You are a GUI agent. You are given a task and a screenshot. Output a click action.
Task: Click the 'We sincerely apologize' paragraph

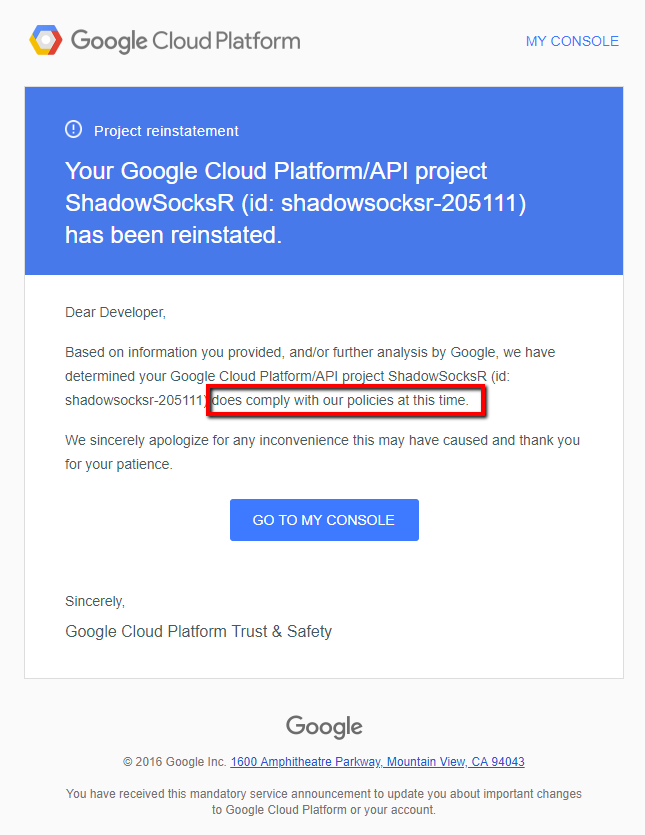[322, 452]
